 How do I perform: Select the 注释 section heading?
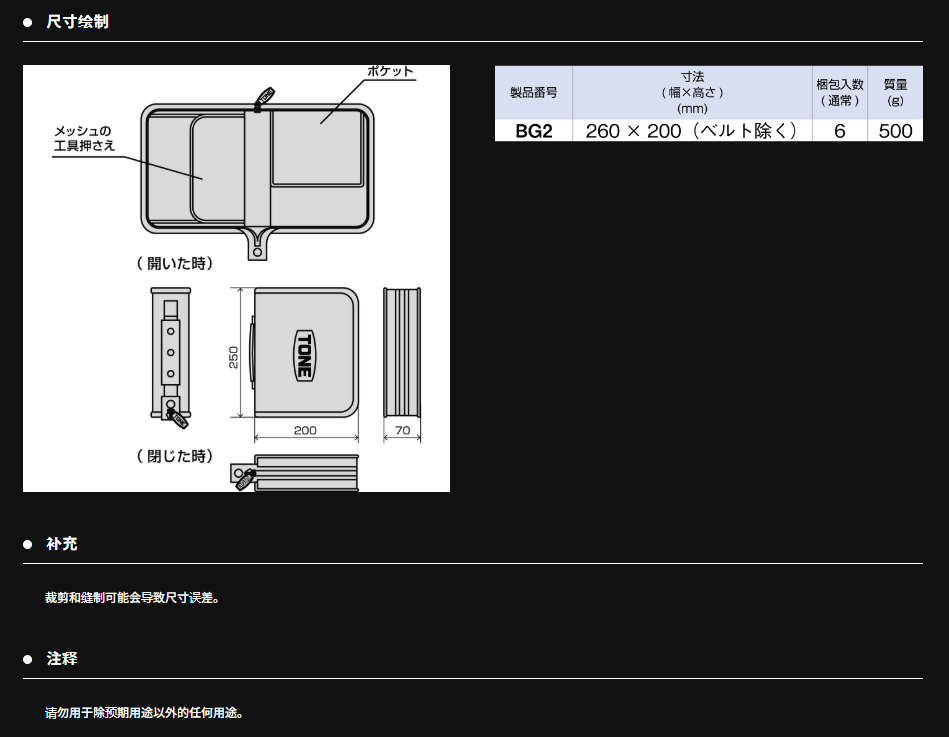tap(61, 659)
